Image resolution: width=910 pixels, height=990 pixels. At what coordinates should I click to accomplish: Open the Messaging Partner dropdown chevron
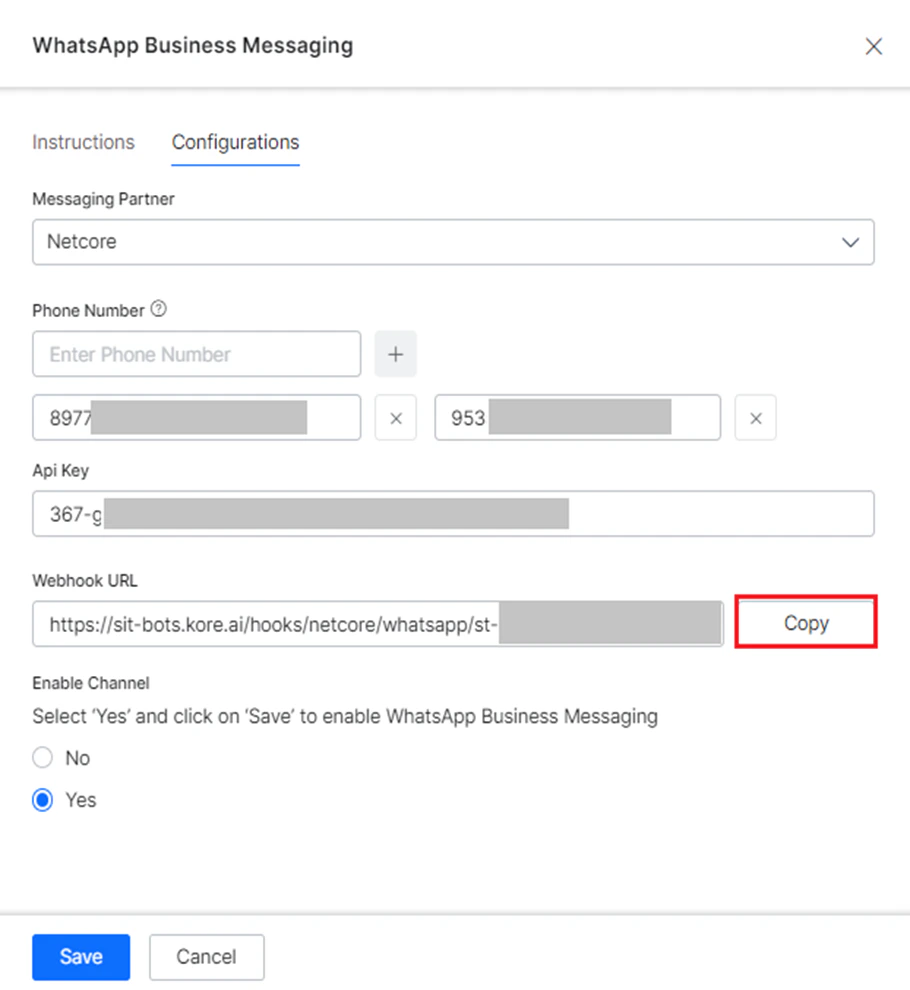pyautogui.click(x=850, y=242)
